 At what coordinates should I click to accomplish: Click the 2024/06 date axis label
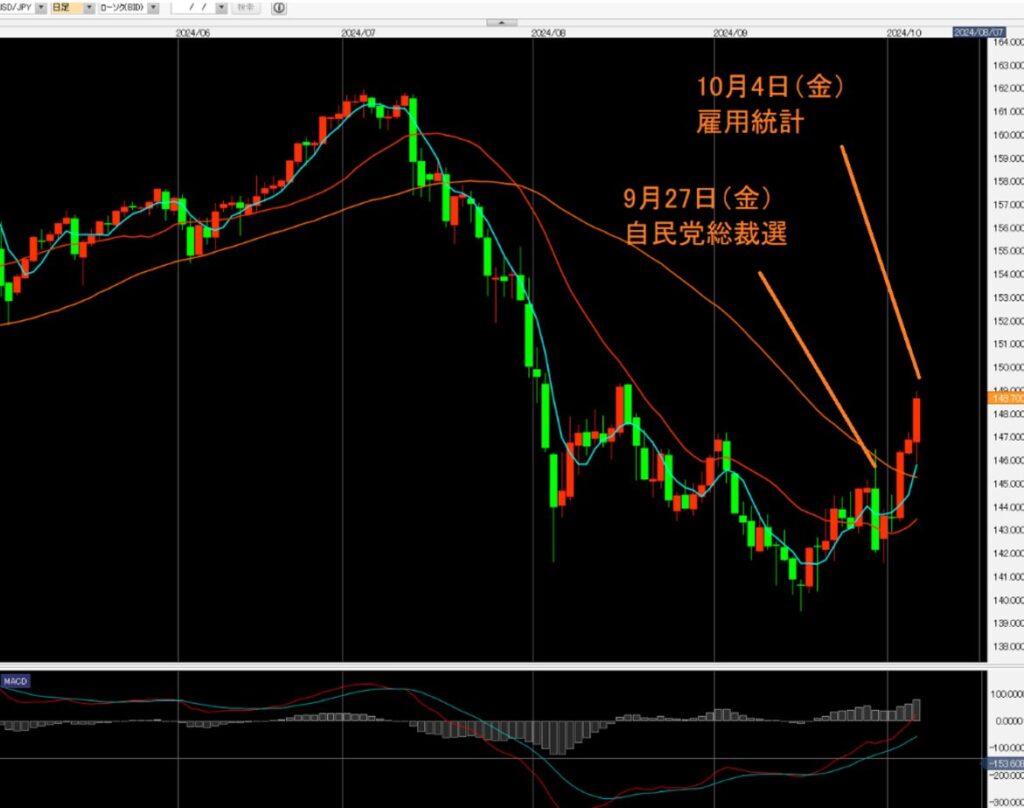pos(192,32)
